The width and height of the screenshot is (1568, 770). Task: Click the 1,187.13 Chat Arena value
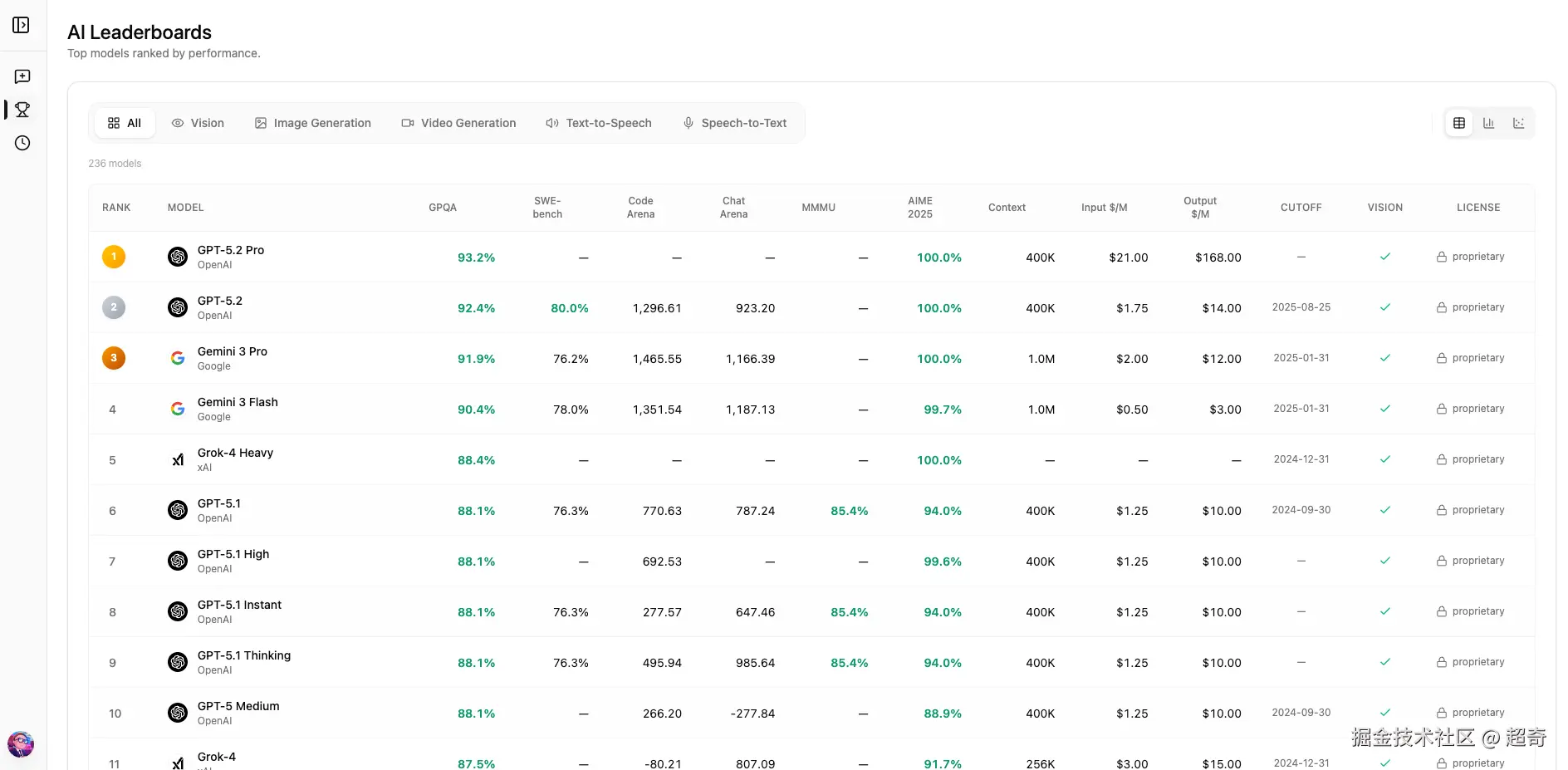click(750, 410)
